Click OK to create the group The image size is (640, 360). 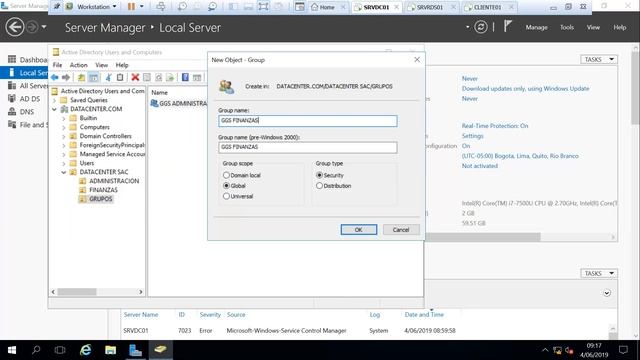pyautogui.click(x=359, y=230)
